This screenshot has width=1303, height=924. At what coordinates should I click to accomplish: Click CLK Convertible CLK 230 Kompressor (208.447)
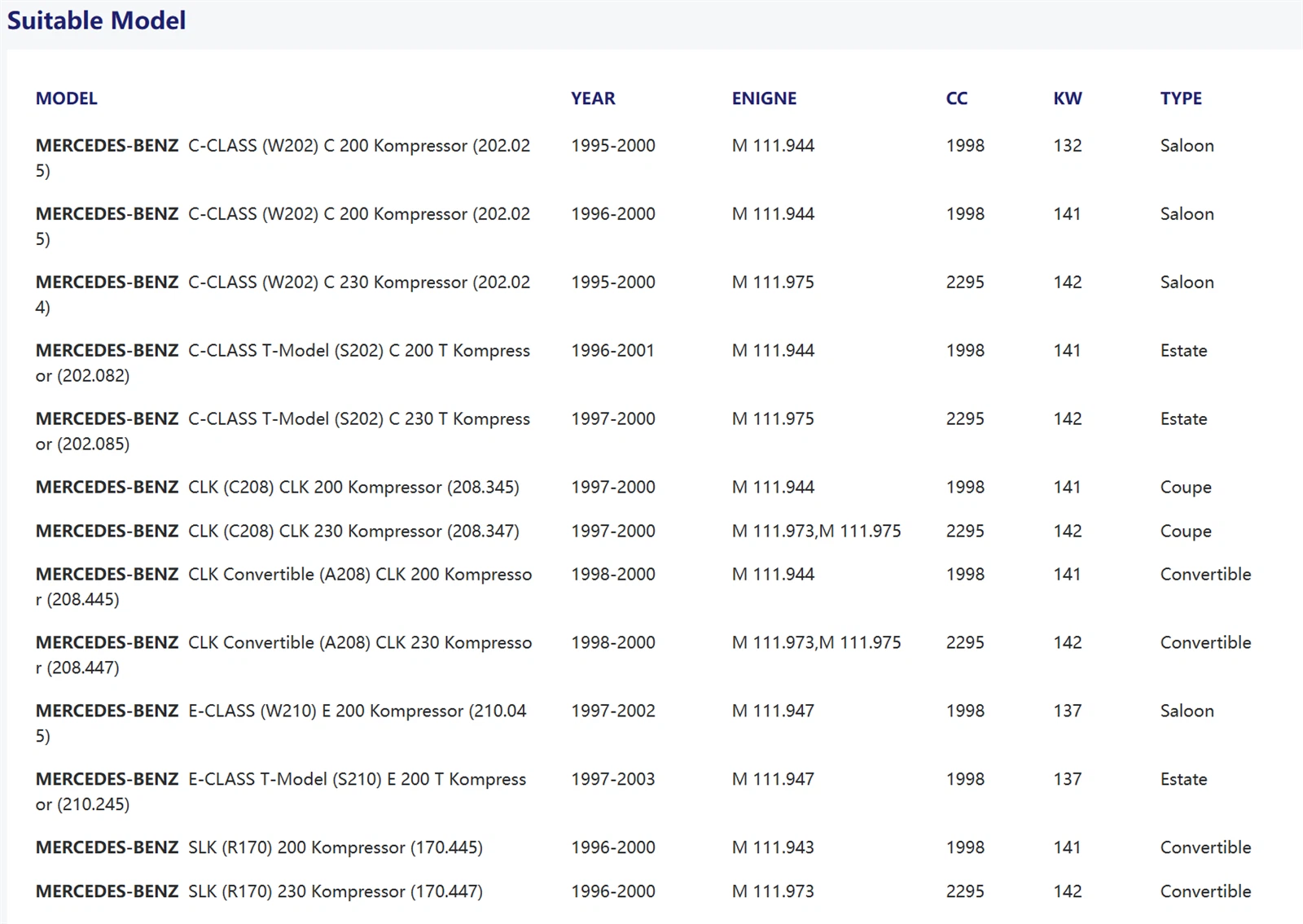coord(283,655)
